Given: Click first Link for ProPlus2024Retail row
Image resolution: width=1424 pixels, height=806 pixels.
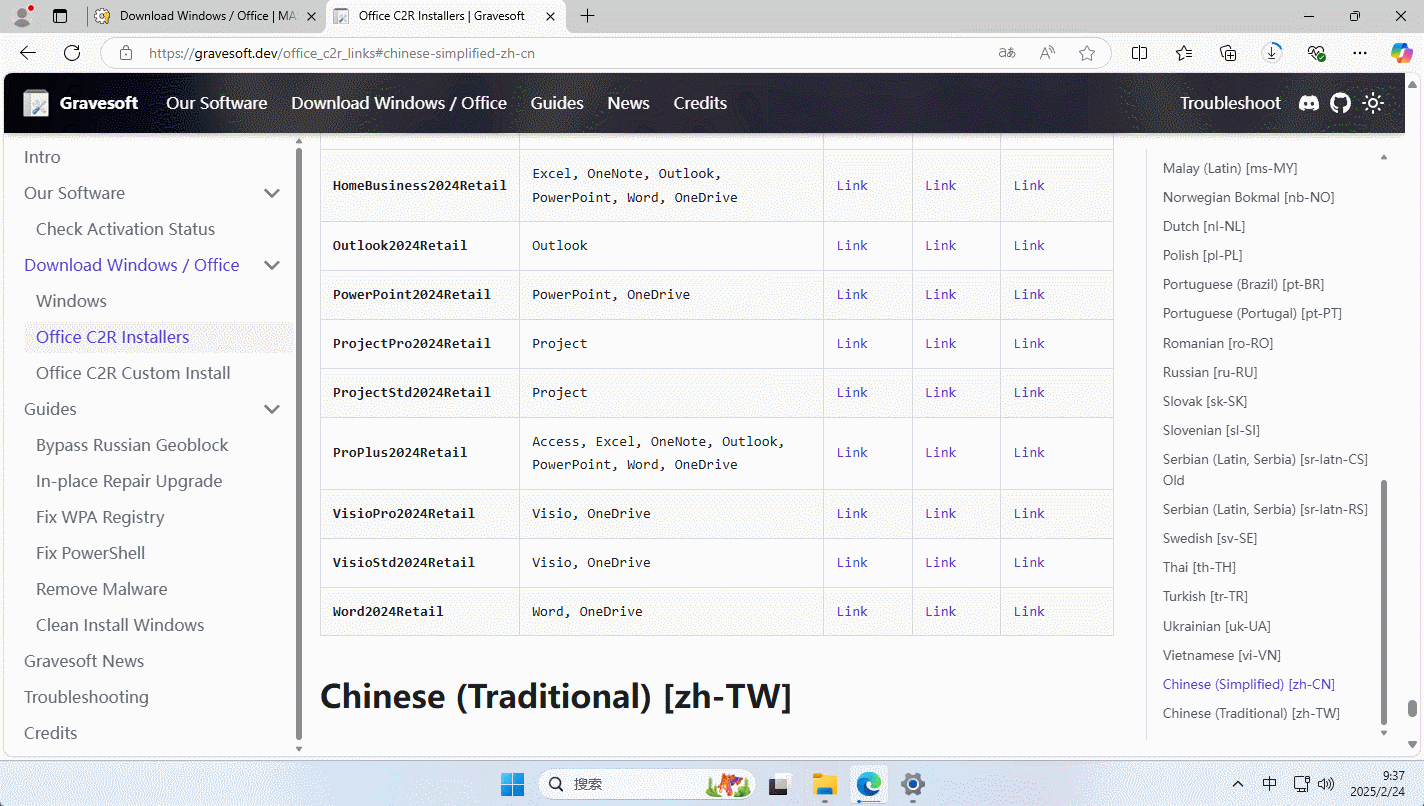Looking at the screenshot, I should click(852, 453).
